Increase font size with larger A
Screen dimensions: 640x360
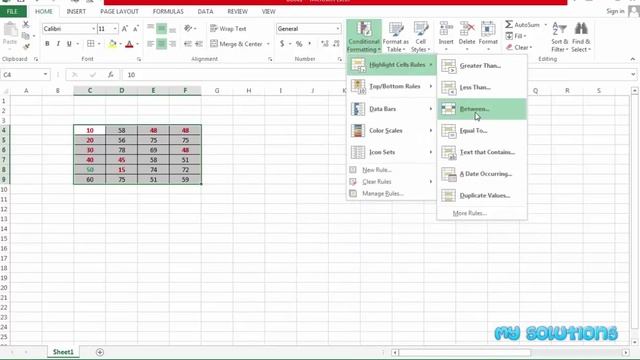[x=124, y=29]
